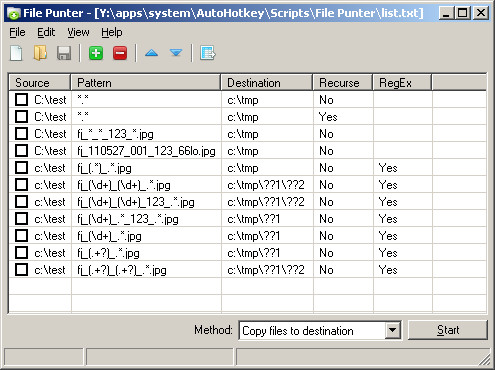This screenshot has width=495, height=370.
Task: Click the Save floppy disk icon
Action: point(64,53)
